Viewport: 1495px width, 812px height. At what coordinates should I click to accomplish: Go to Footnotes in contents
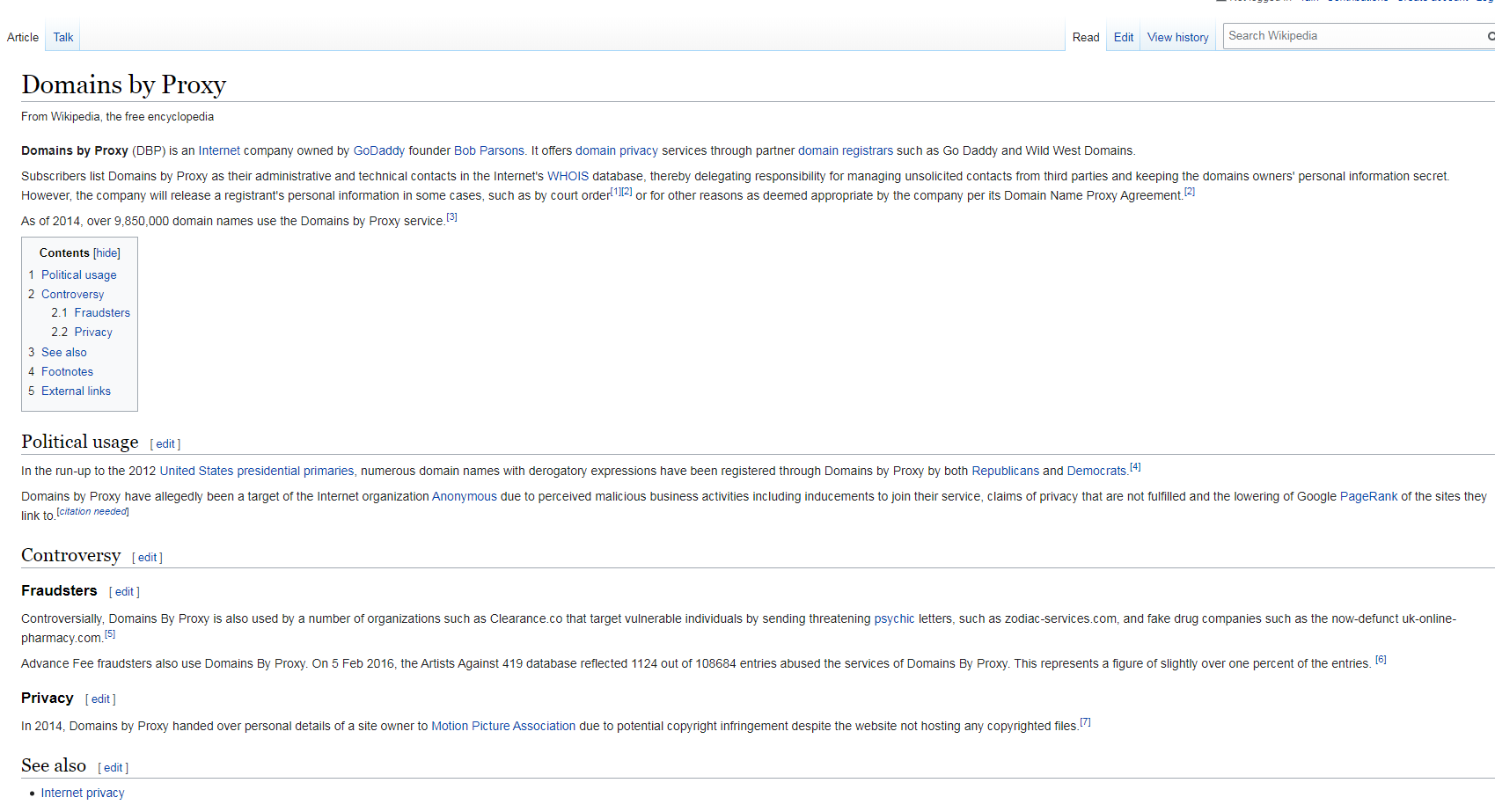coord(67,372)
